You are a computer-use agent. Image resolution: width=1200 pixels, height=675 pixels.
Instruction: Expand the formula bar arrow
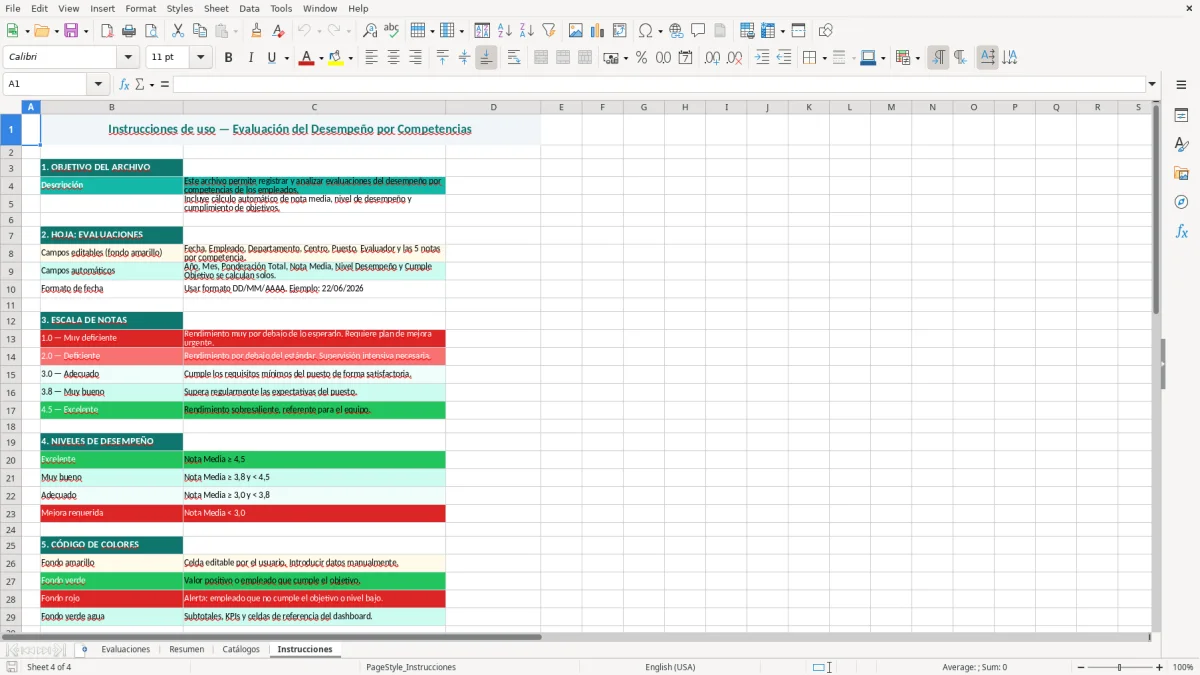coord(1152,84)
